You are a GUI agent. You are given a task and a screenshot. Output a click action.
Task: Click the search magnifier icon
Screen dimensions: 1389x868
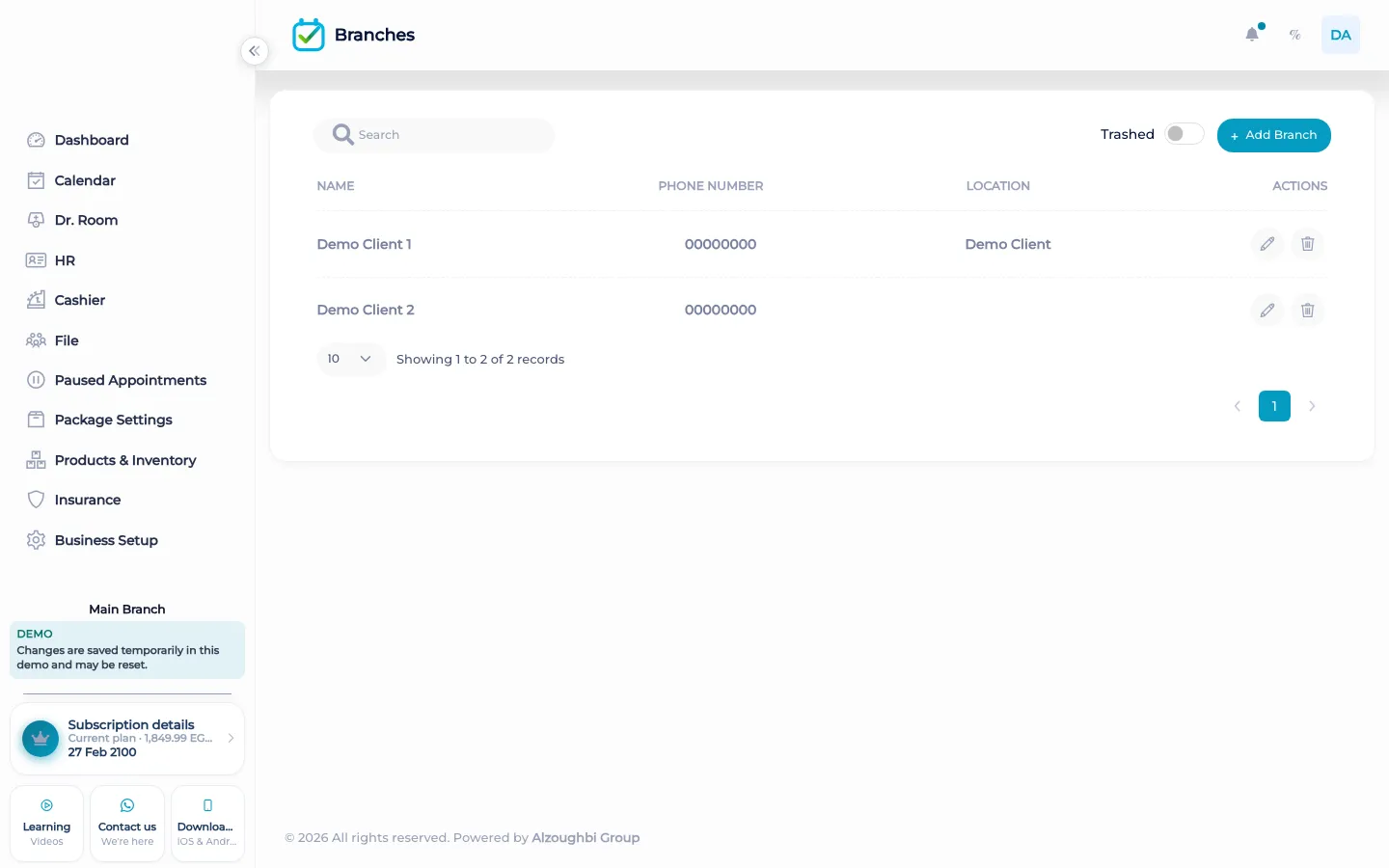point(342,134)
